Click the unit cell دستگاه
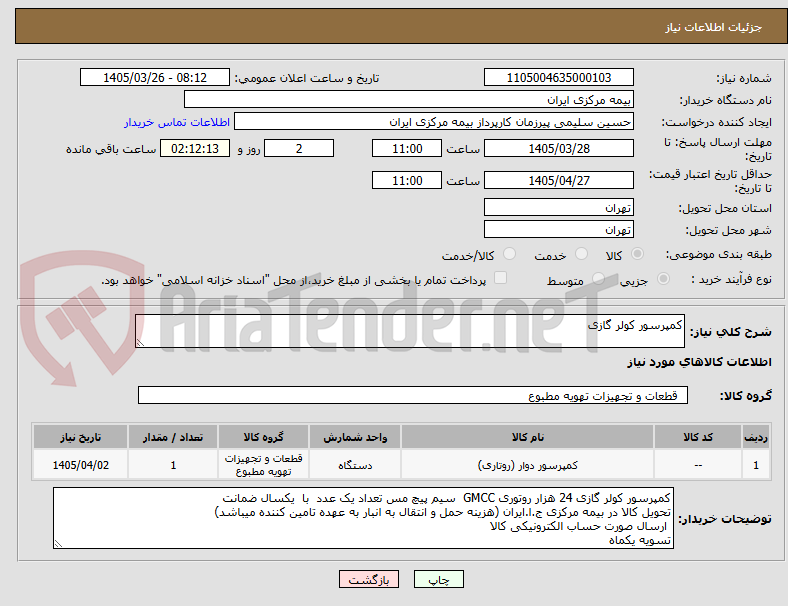 (x=355, y=465)
